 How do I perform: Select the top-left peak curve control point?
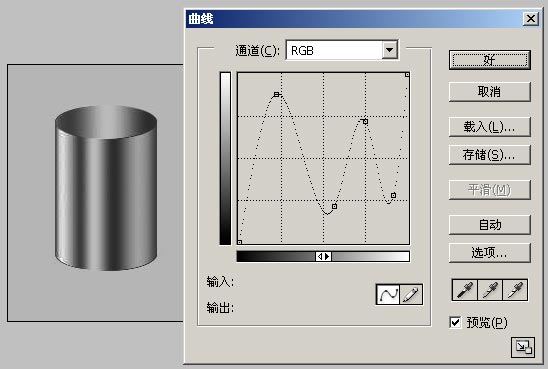pyautogui.click(x=277, y=94)
